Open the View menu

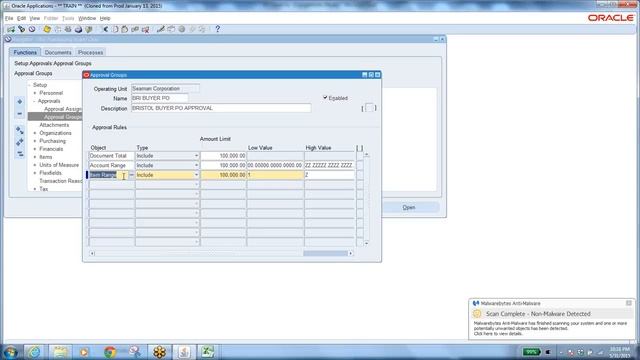pos(35,18)
